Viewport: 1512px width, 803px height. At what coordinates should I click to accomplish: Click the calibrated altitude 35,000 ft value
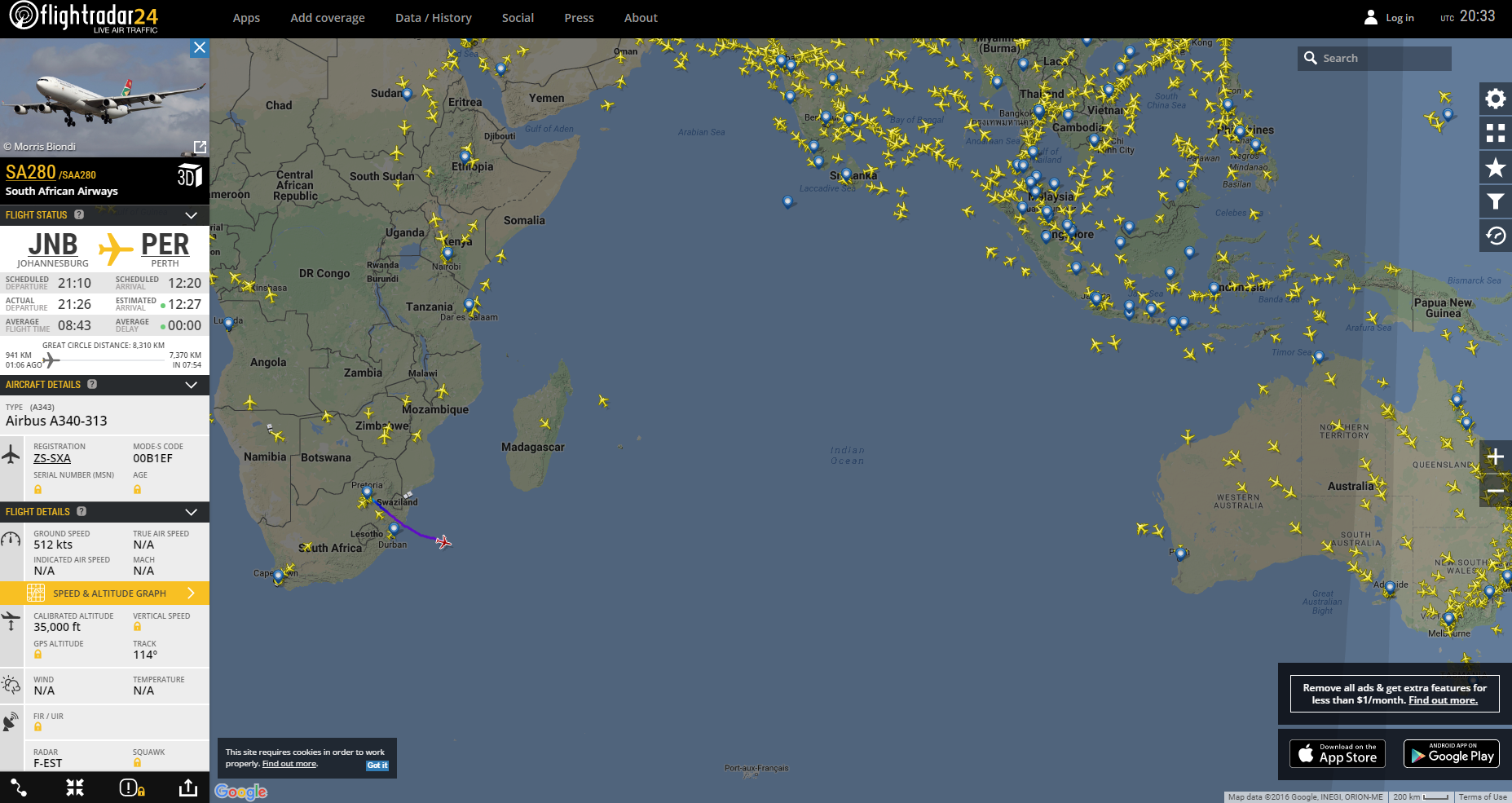pyautogui.click(x=57, y=627)
